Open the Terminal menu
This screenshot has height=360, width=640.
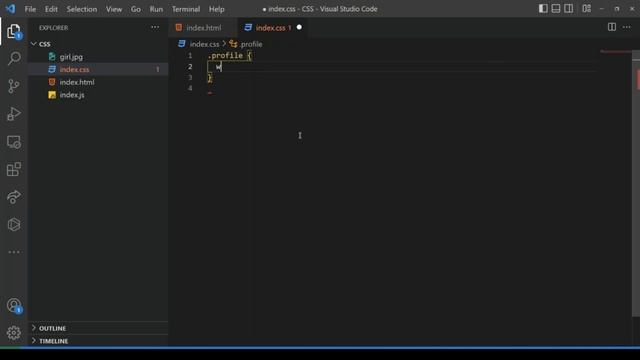click(186, 9)
